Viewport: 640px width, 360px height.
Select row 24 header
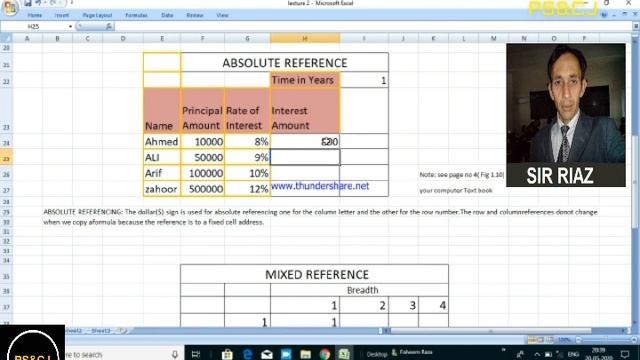point(6,142)
